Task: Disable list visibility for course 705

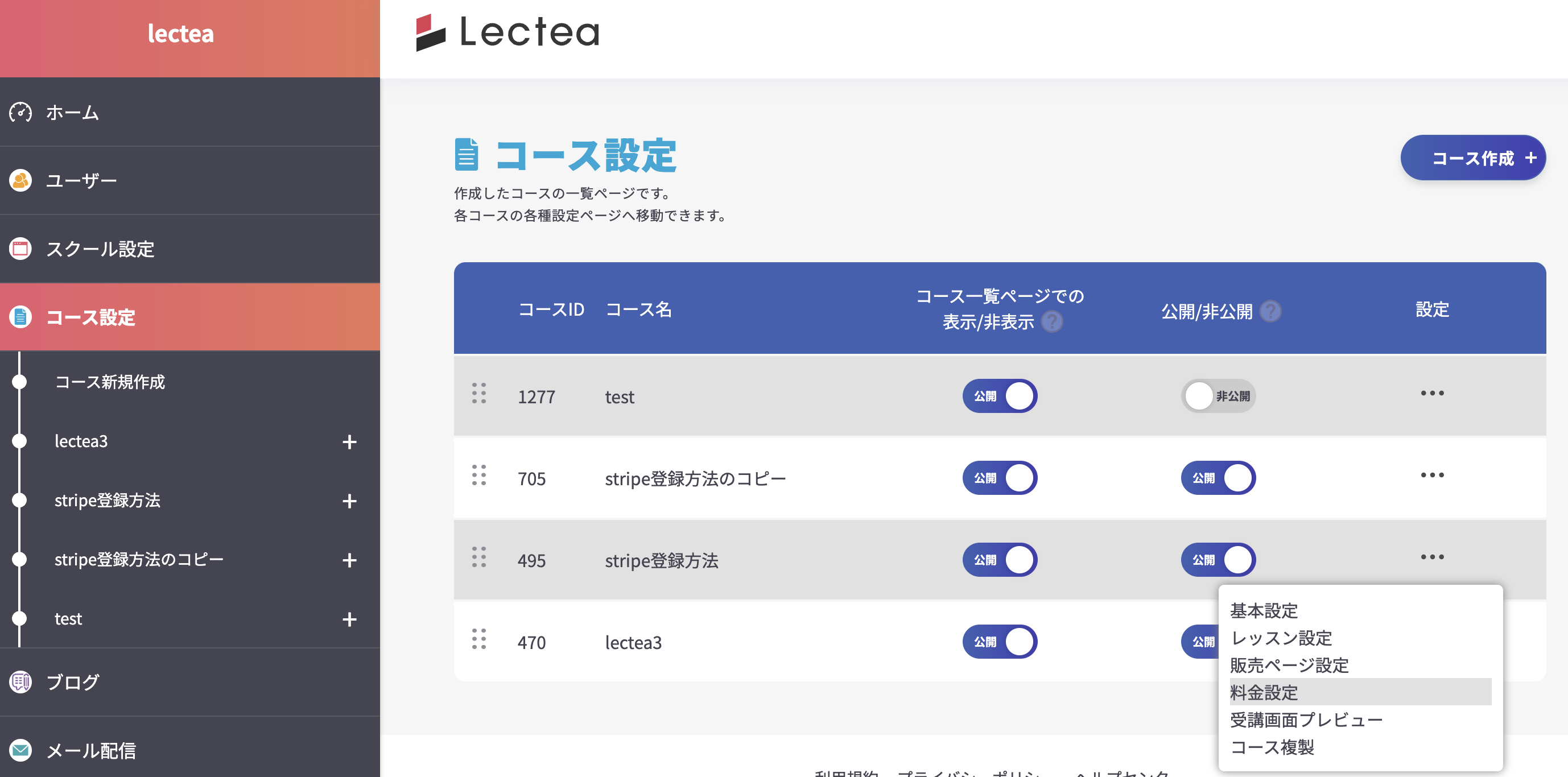Action: pyautogui.click(x=1000, y=478)
